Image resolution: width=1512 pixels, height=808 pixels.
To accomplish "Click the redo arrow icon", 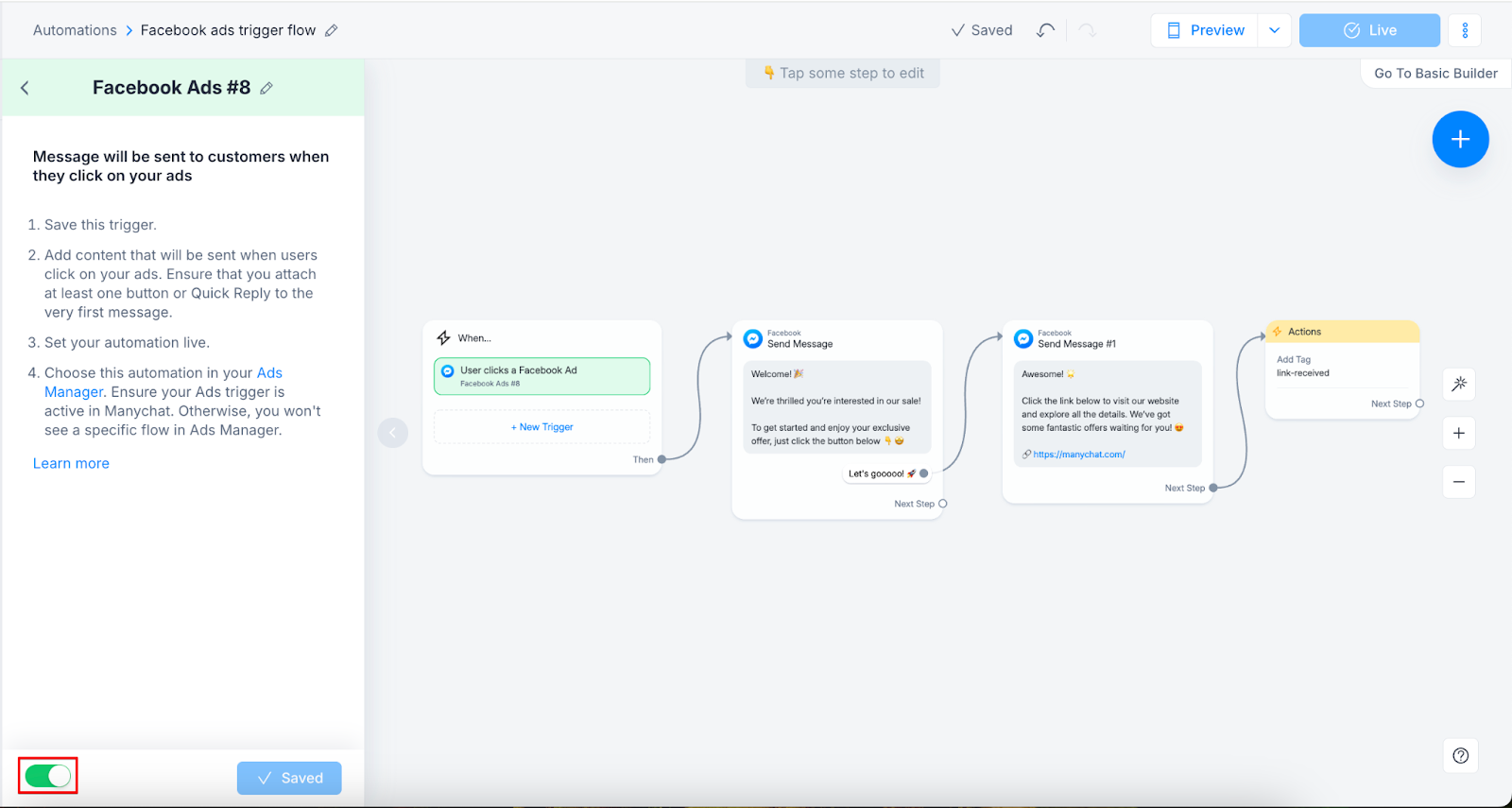I will click(x=1088, y=30).
